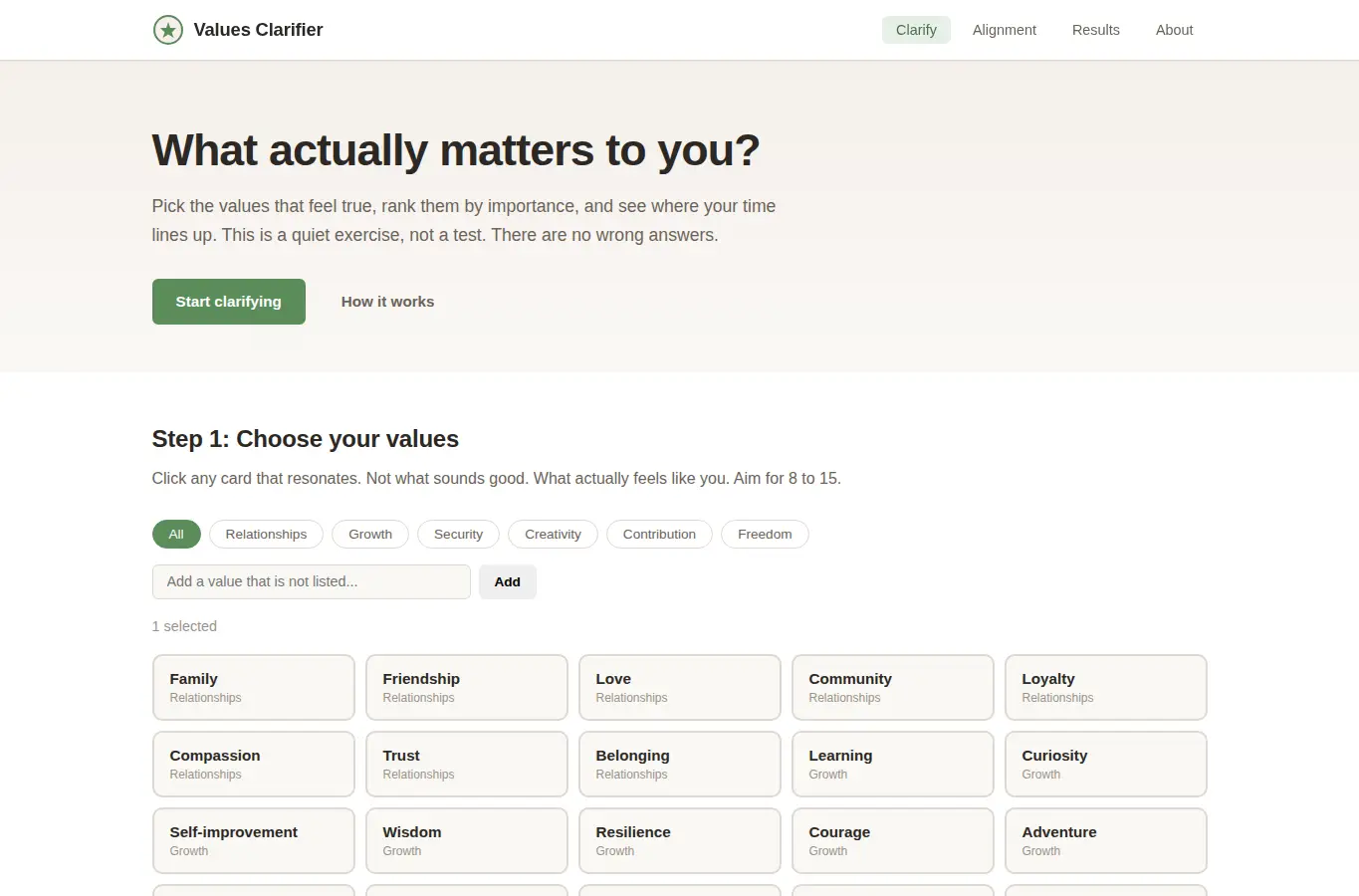Filter values by Security
Viewport: 1359px width, 896px height.
458,535
